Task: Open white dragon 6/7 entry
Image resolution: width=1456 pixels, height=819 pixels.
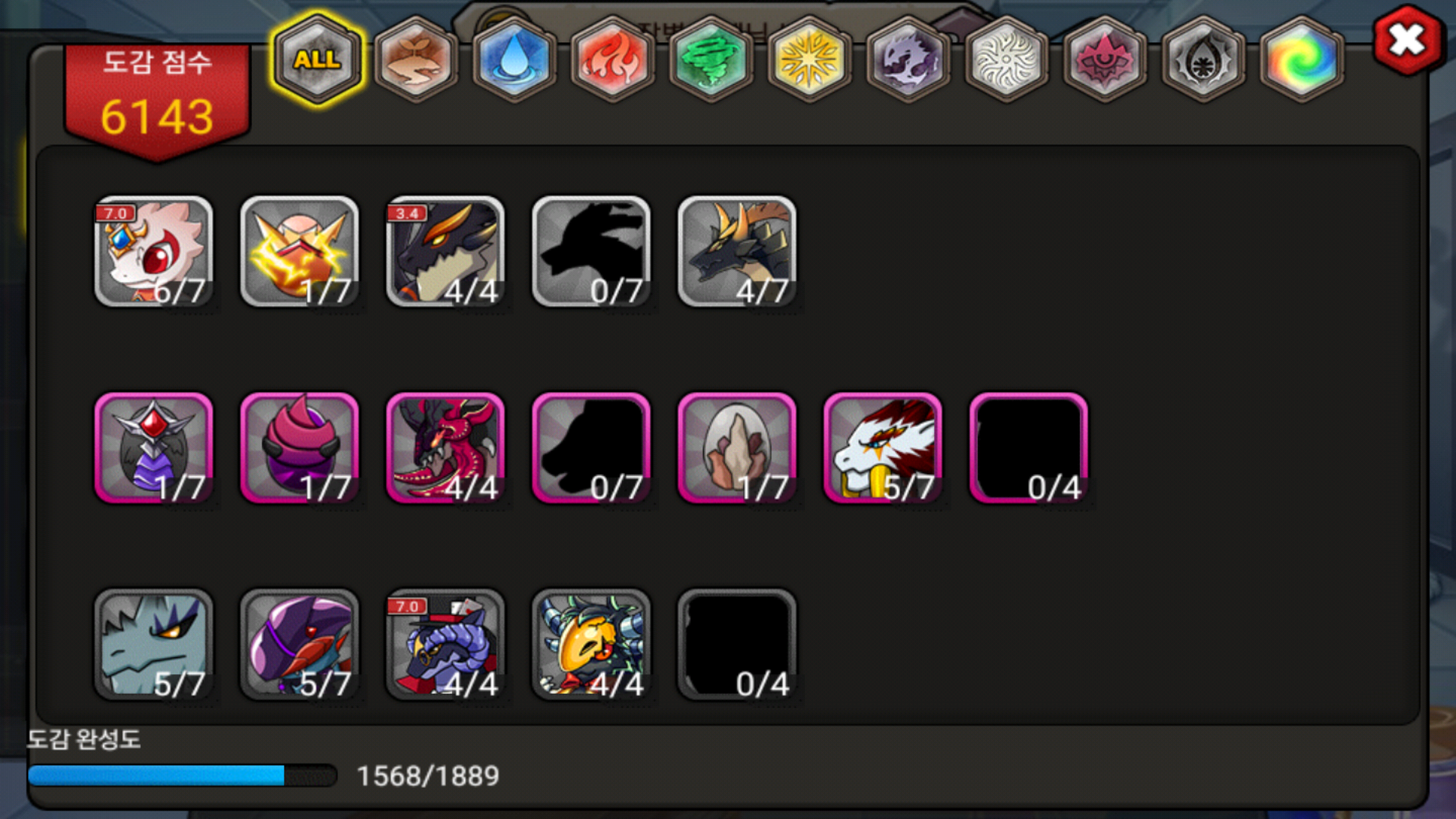Action: (154, 252)
